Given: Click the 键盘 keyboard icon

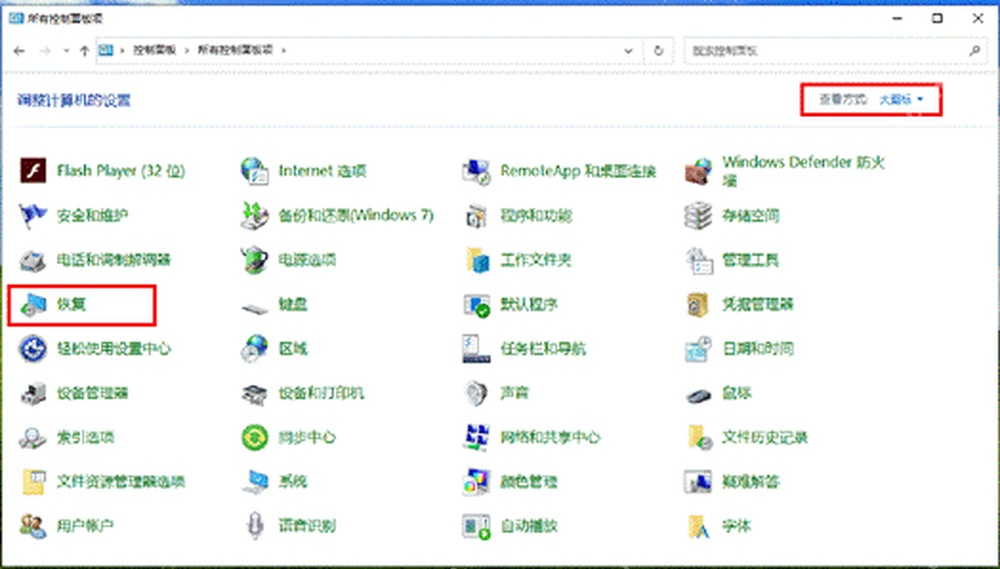Looking at the screenshot, I should point(254,307).
